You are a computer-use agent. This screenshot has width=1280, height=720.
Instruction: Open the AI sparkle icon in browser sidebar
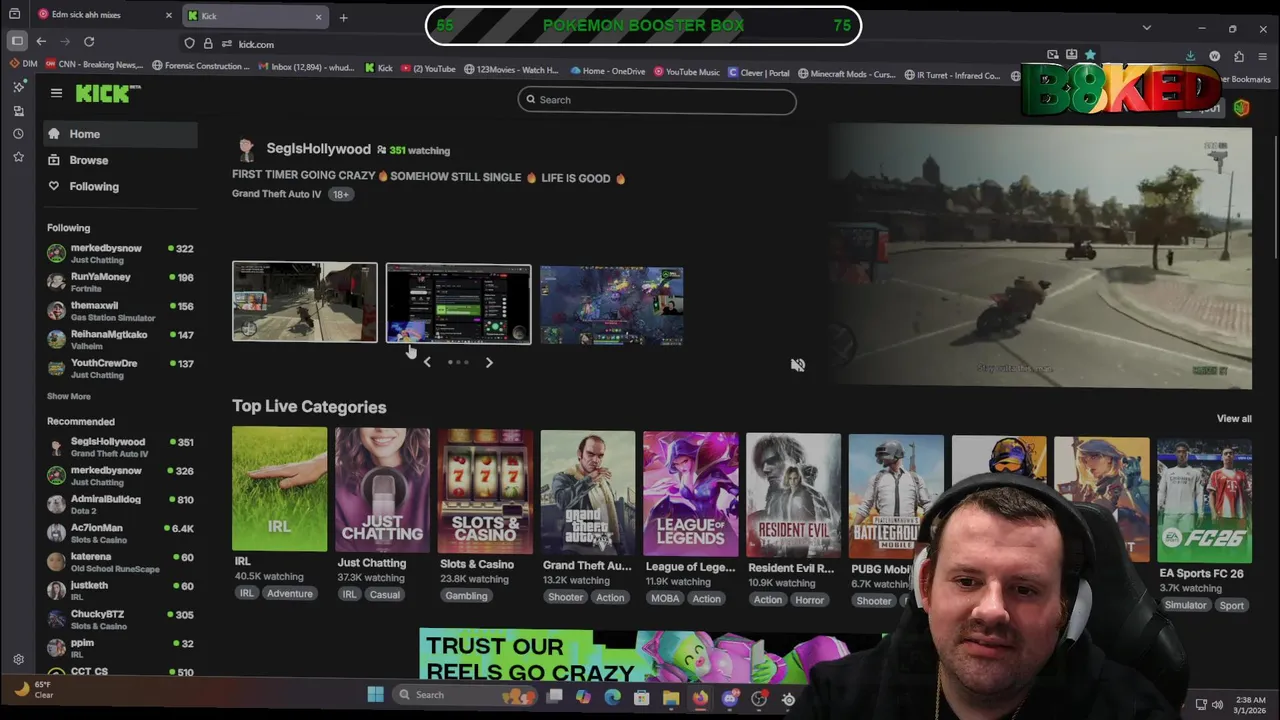(18, 87)
